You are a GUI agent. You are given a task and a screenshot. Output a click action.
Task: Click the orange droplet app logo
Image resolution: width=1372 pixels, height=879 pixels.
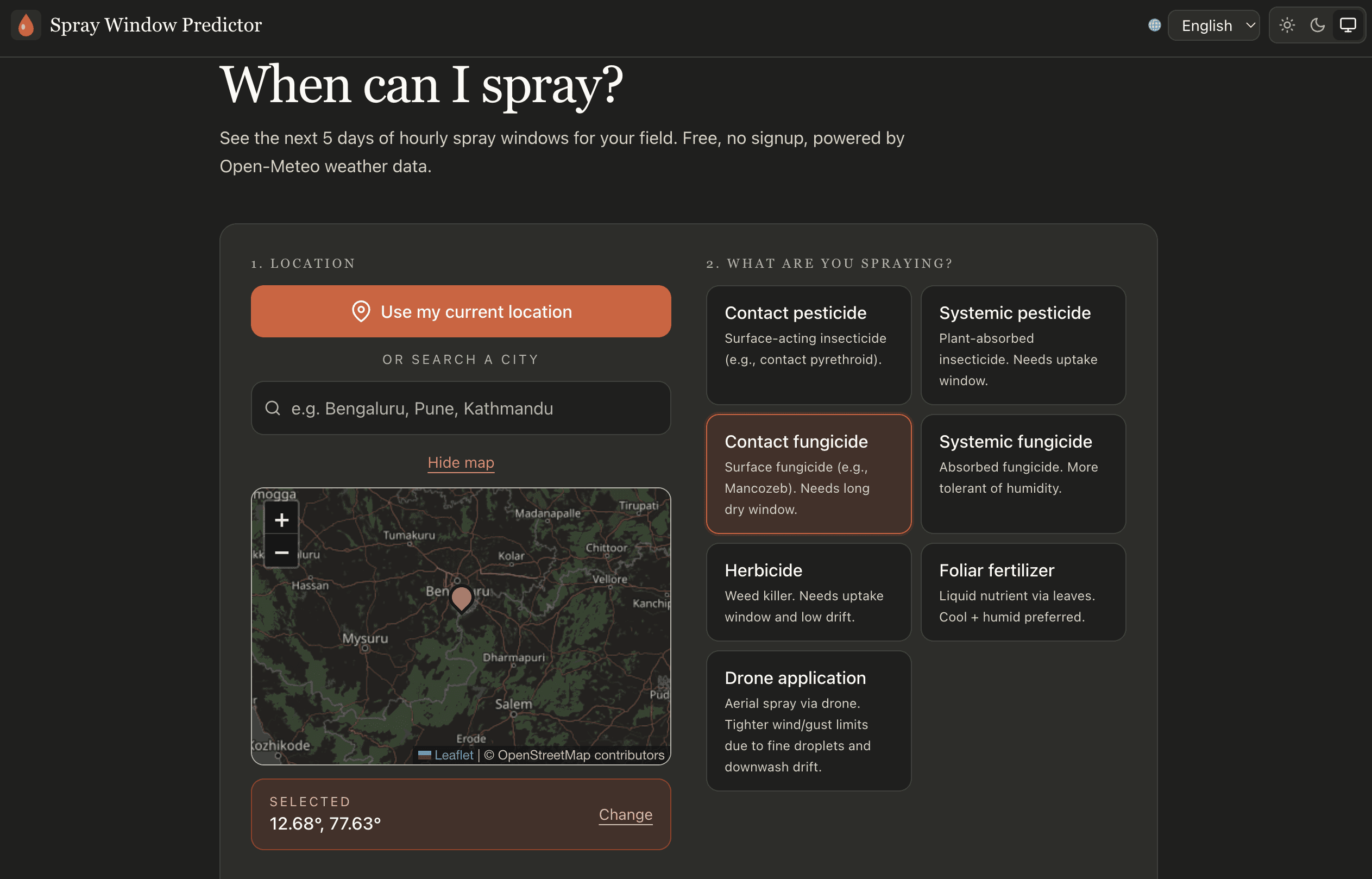(x=26, y=25)
